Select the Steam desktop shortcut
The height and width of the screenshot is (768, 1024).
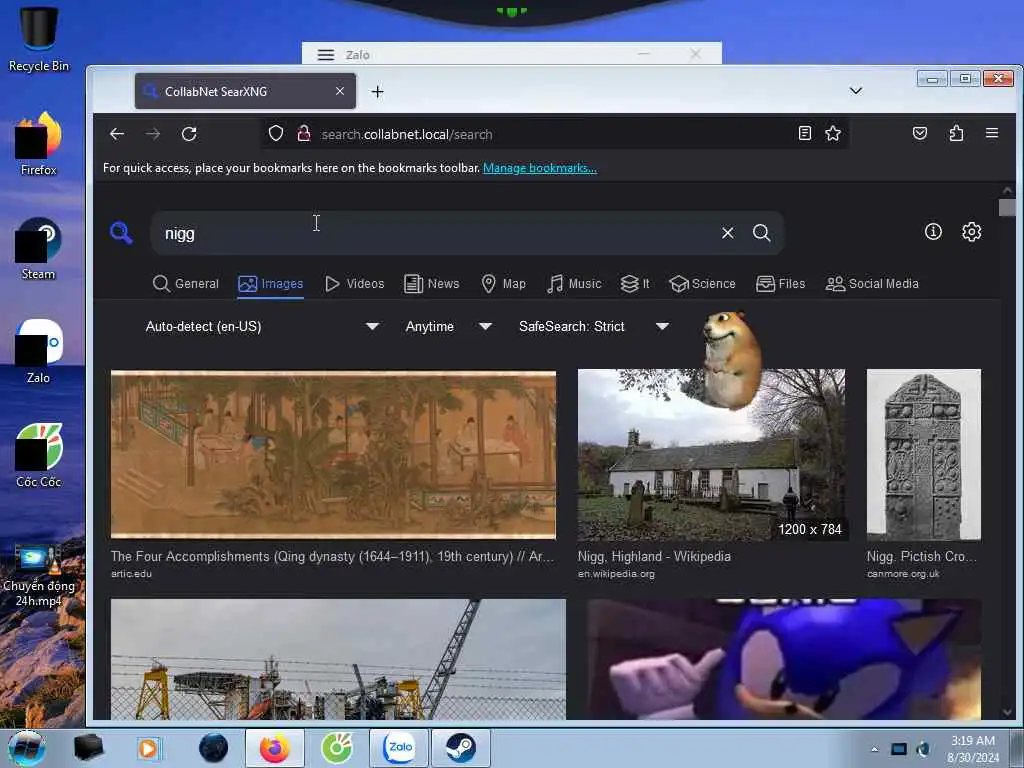tap(39, 248)
